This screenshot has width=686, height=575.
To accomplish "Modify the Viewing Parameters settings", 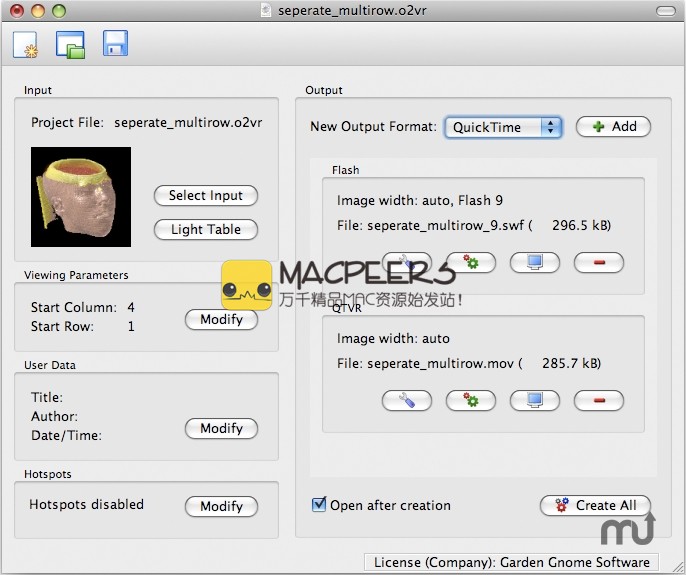I will pyautogui.click(x=221, y=320).
